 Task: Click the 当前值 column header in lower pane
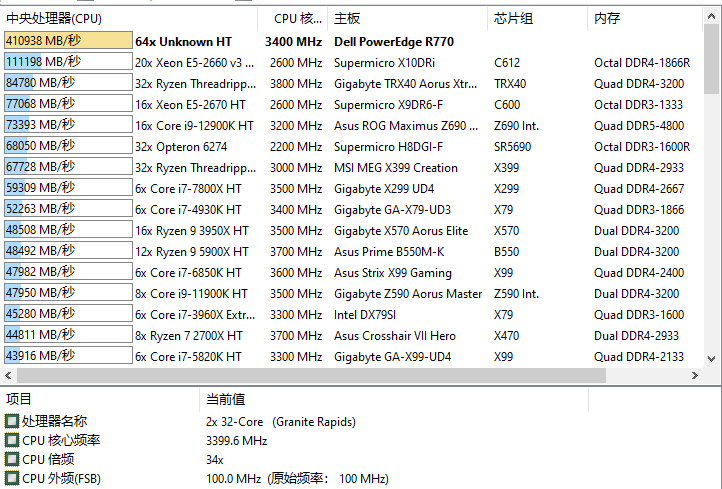394,399
